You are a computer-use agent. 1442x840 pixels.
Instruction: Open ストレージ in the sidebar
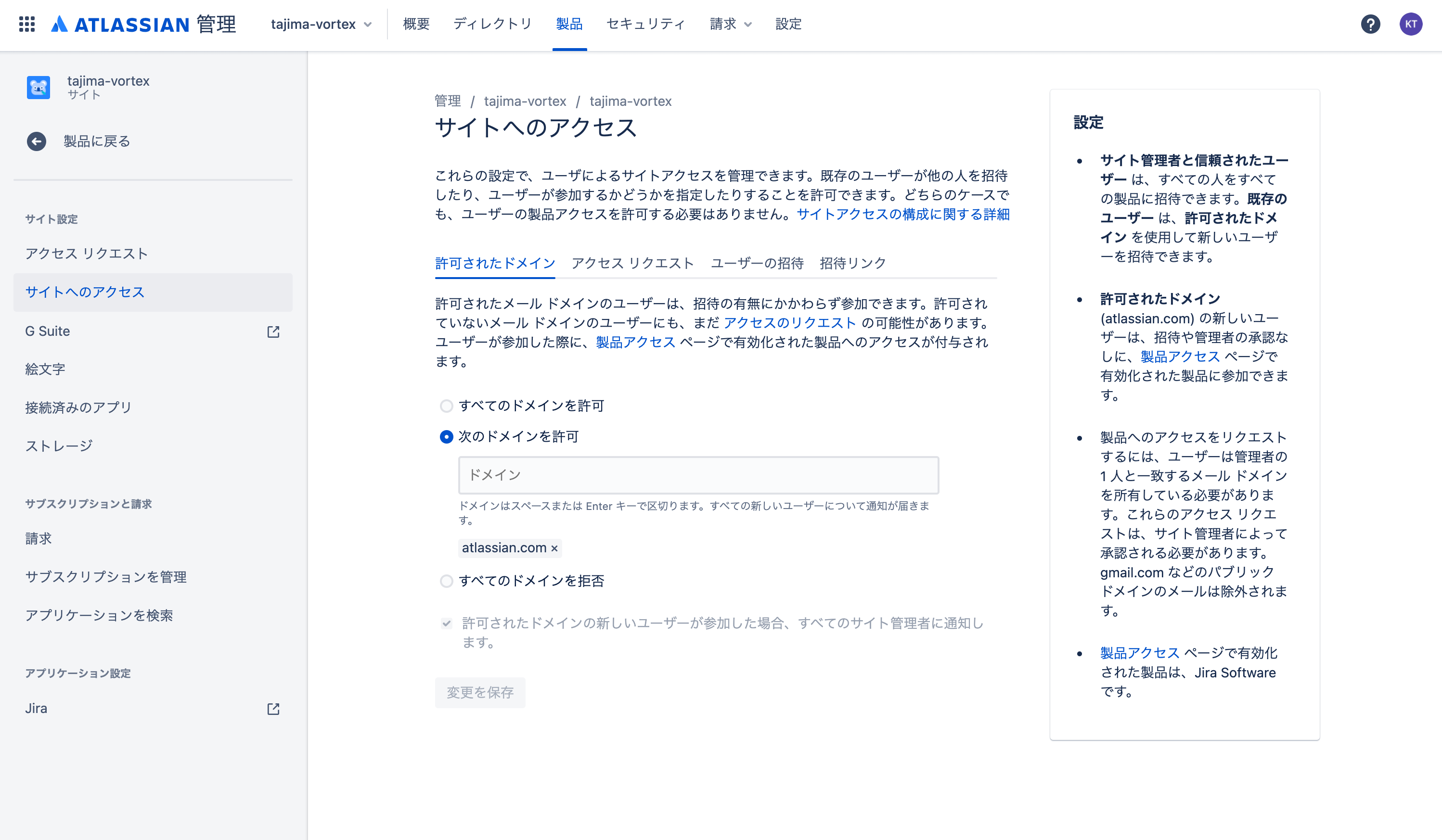[153, 446]
